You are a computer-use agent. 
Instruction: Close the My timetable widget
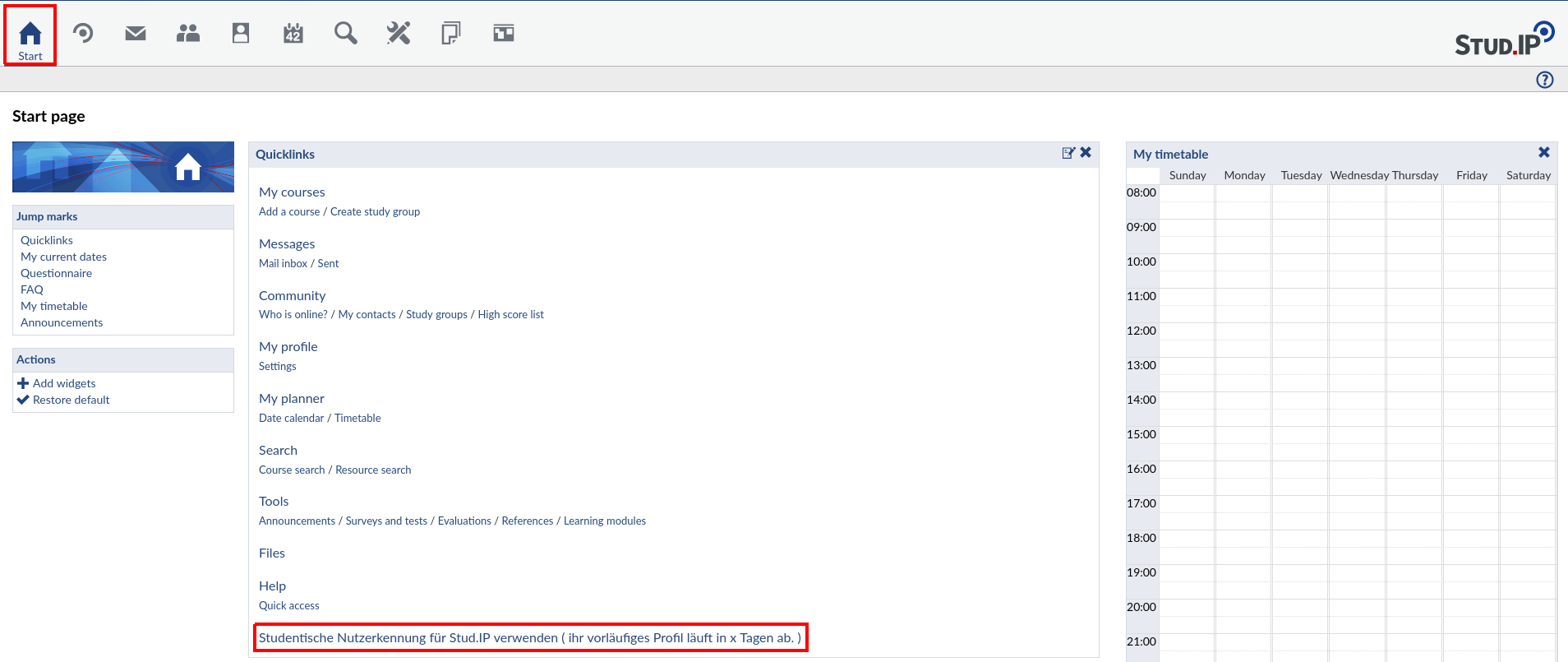click(x=1544, y=153)
